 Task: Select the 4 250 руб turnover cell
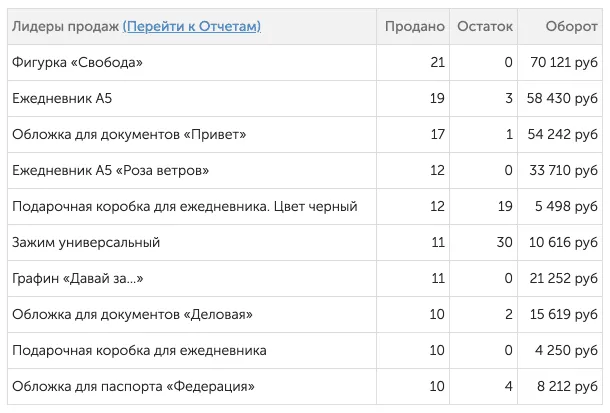[x=566, y=350]
